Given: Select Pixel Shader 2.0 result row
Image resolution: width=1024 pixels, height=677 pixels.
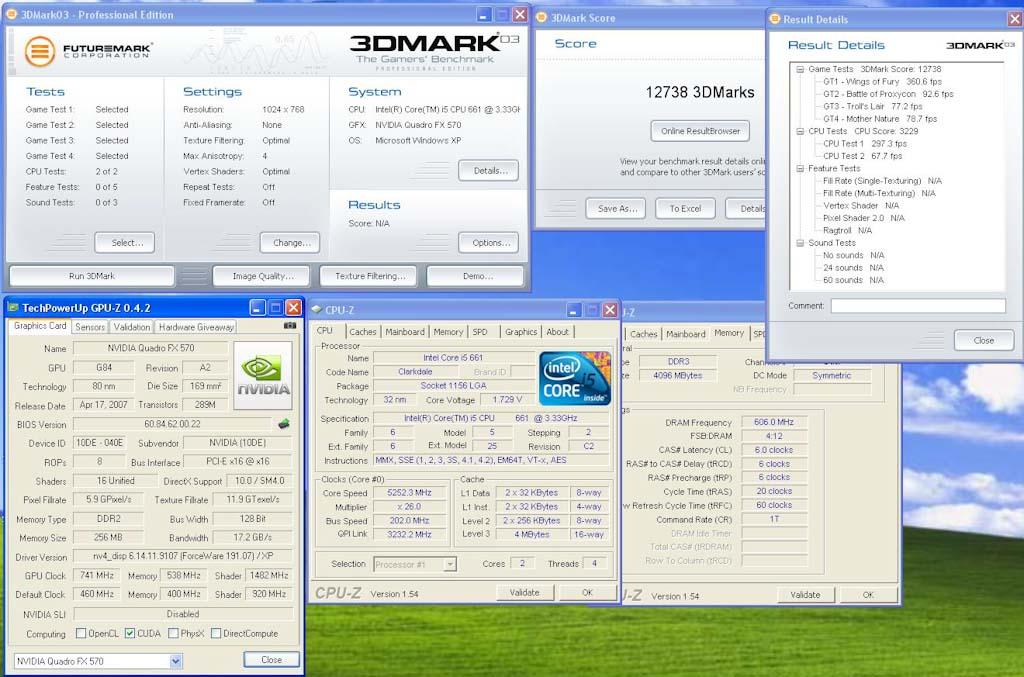Looking at the screenshot, I should pos(863,218).
